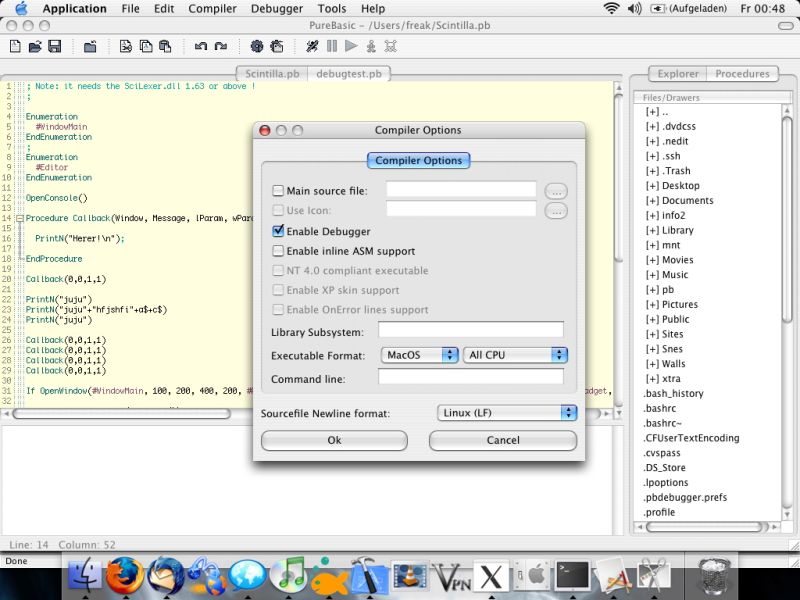800x600 pixels.
Task: Click NT 4.0 compliant executable checkbox
Action: [278, 270]
